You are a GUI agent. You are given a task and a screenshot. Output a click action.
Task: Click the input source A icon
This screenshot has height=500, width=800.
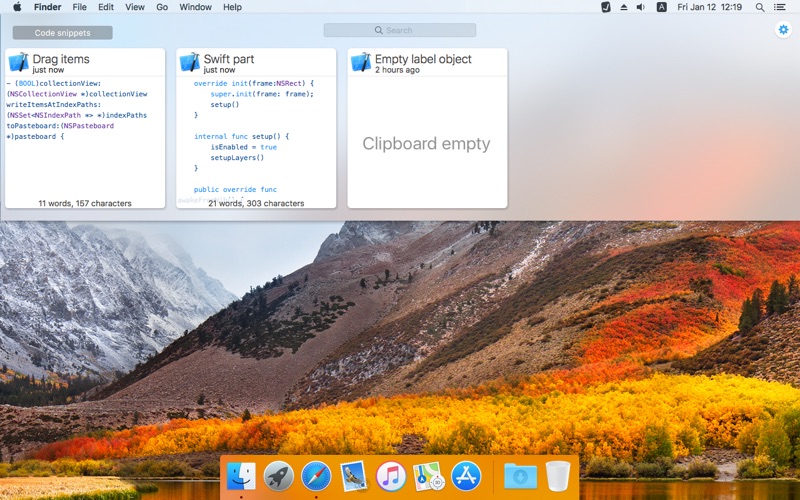661,7
